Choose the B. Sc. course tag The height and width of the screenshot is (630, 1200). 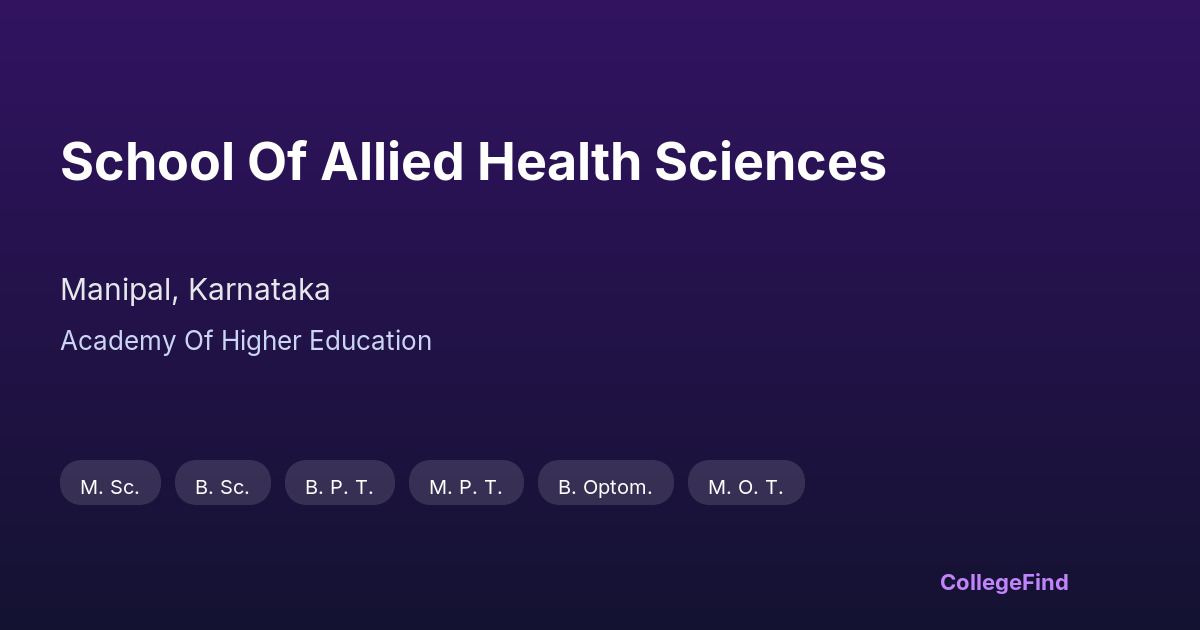point(222,487)
